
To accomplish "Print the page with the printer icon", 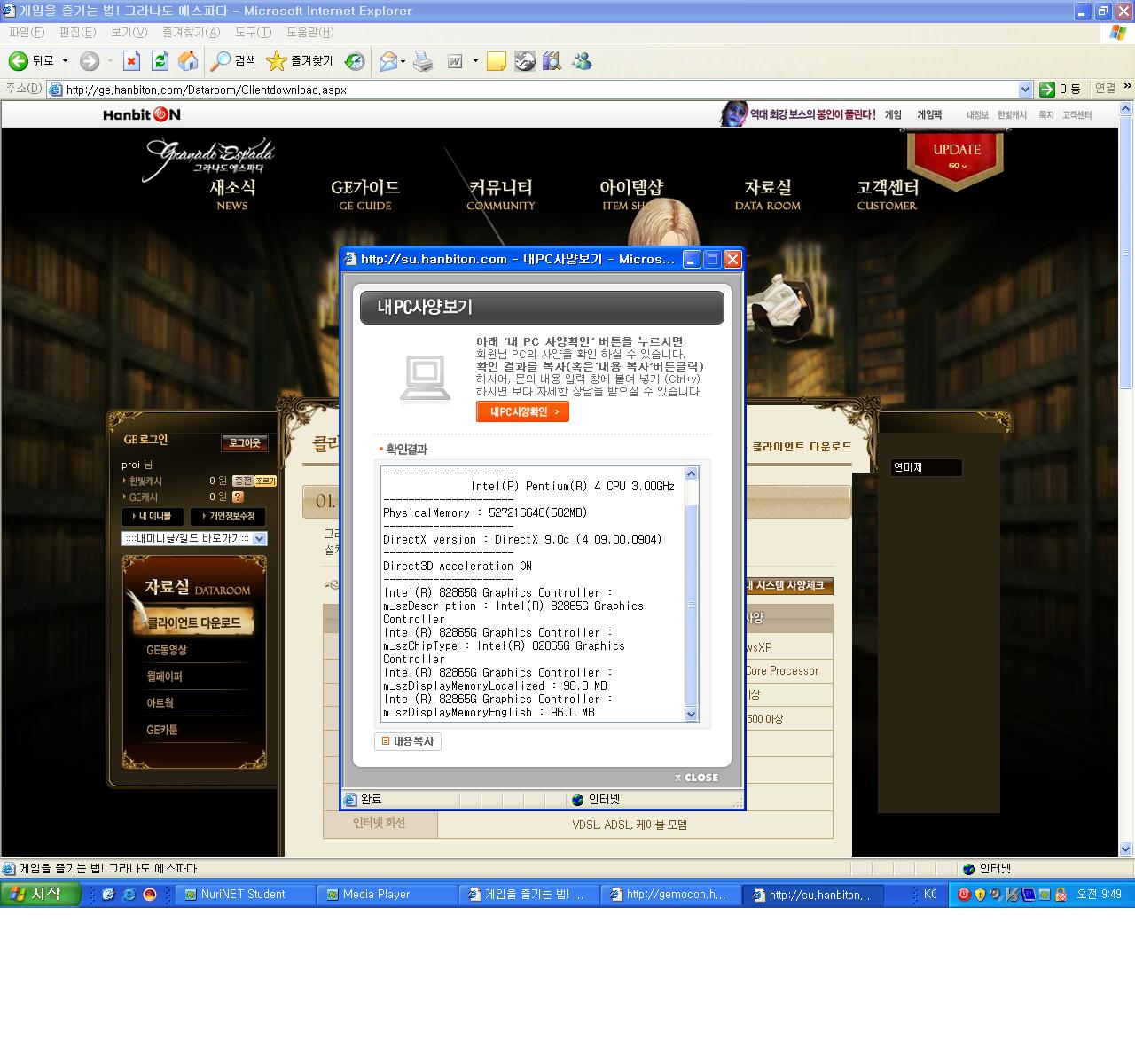I will [423, 61].
